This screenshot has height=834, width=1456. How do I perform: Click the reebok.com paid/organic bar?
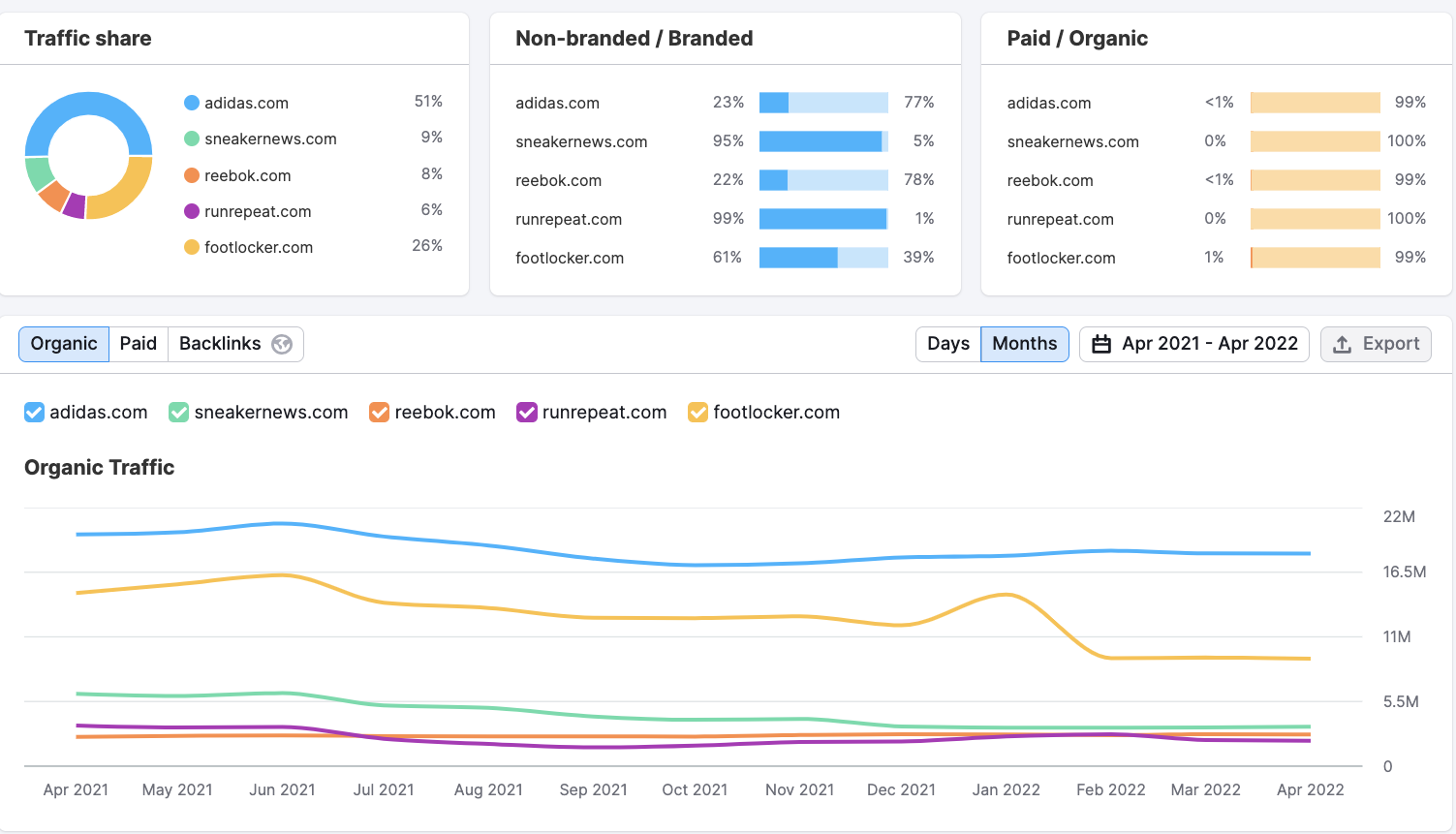click(x=1316, y=180)
